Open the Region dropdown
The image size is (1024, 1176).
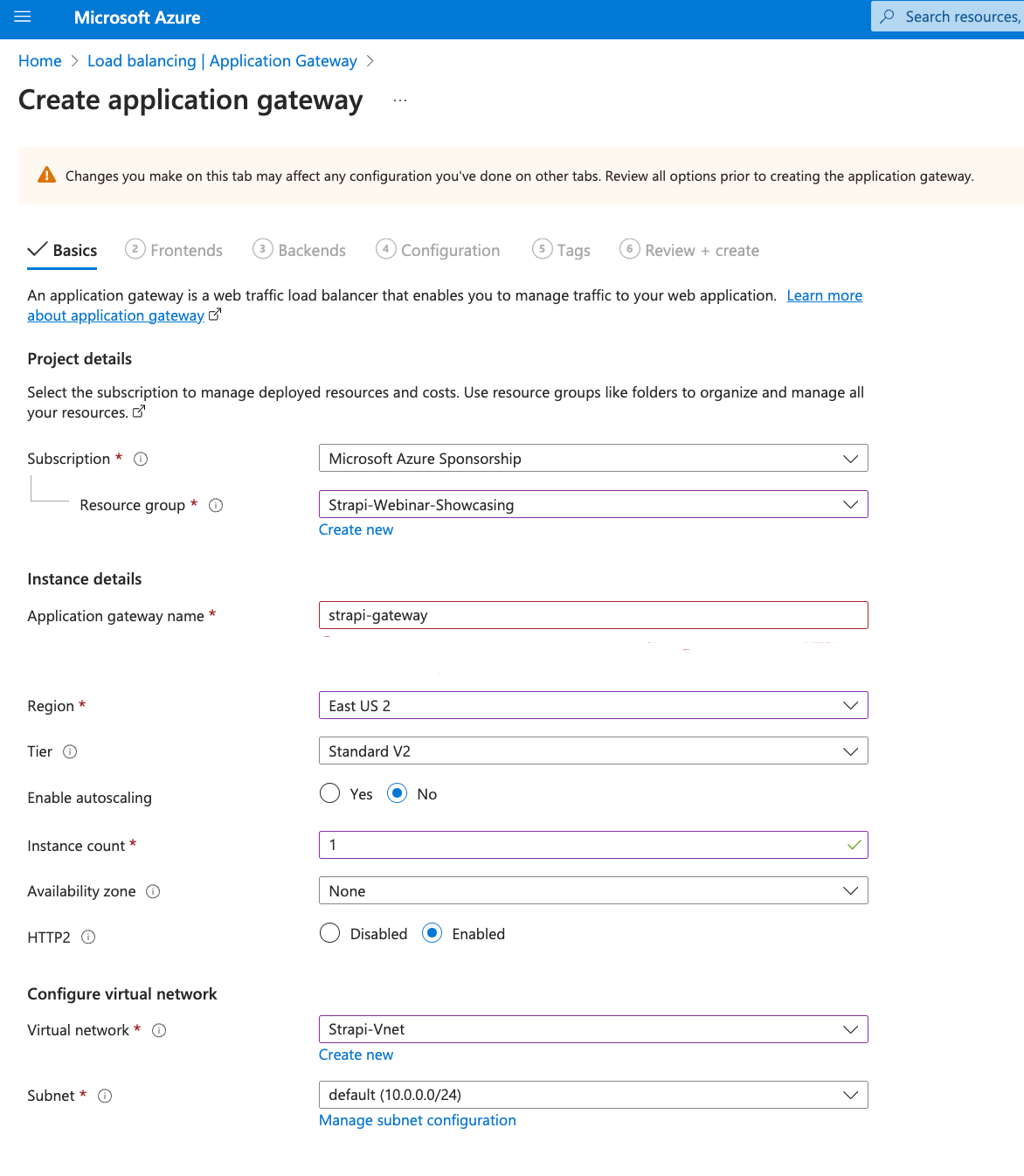point(850,705)
